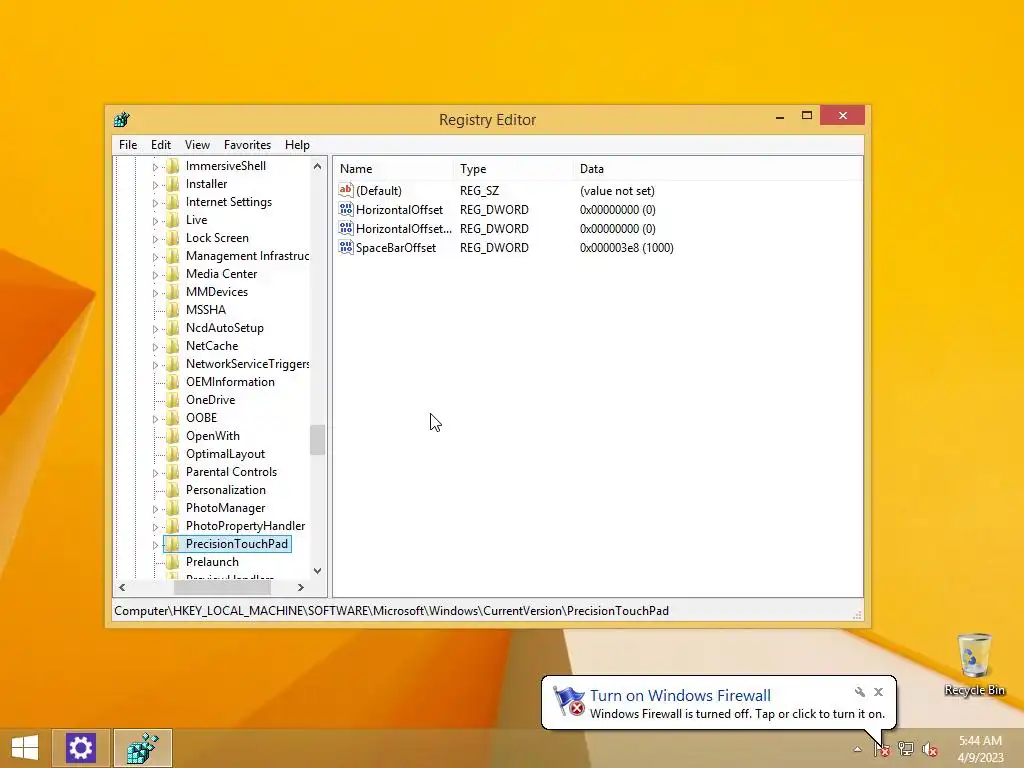1024x768 pixels.
Task: Expand the PrecisionTouchPad key
Action: pyautogui.click(x=155, y=545)
